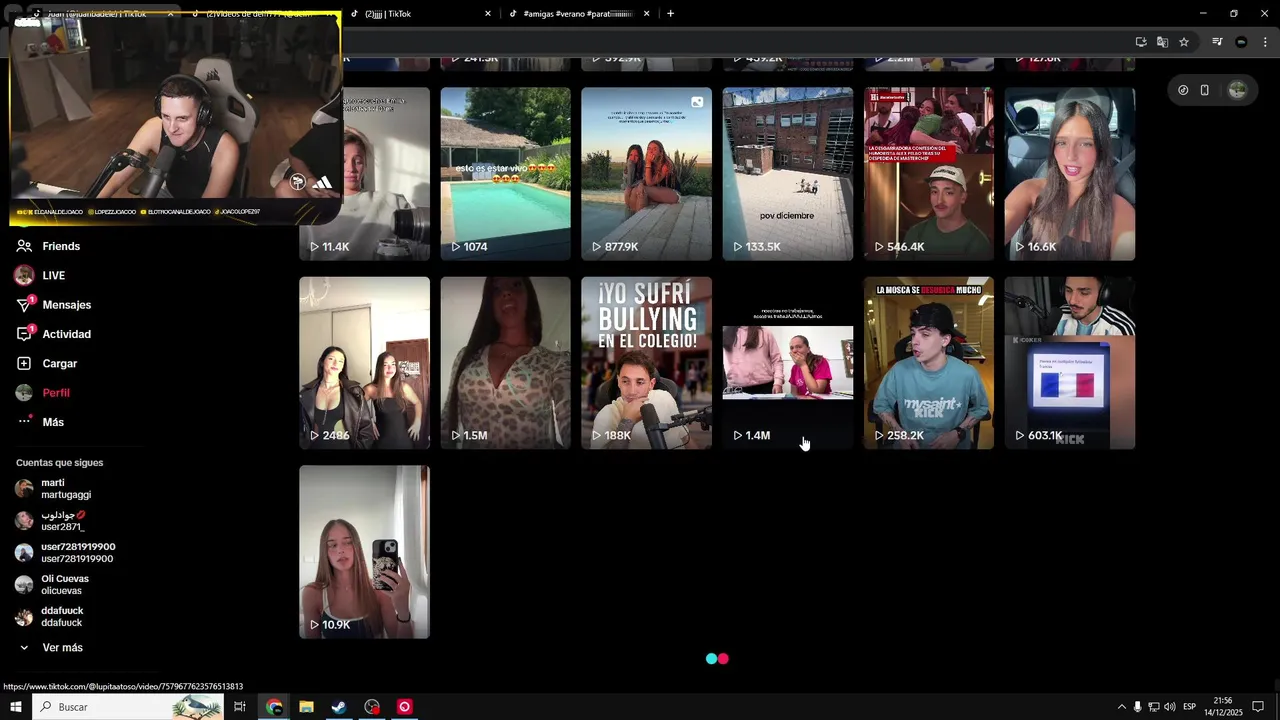Open 'pov diciembre' video
This screenshot has width=1280, height=720.
(788, 174)
